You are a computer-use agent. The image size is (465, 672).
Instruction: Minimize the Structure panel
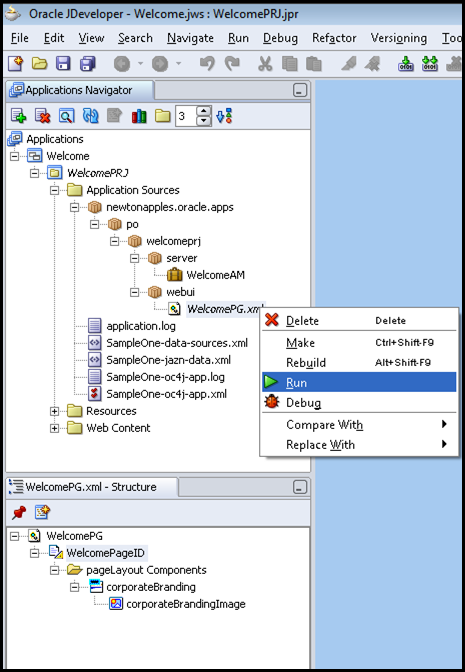[x=300, y=487]
